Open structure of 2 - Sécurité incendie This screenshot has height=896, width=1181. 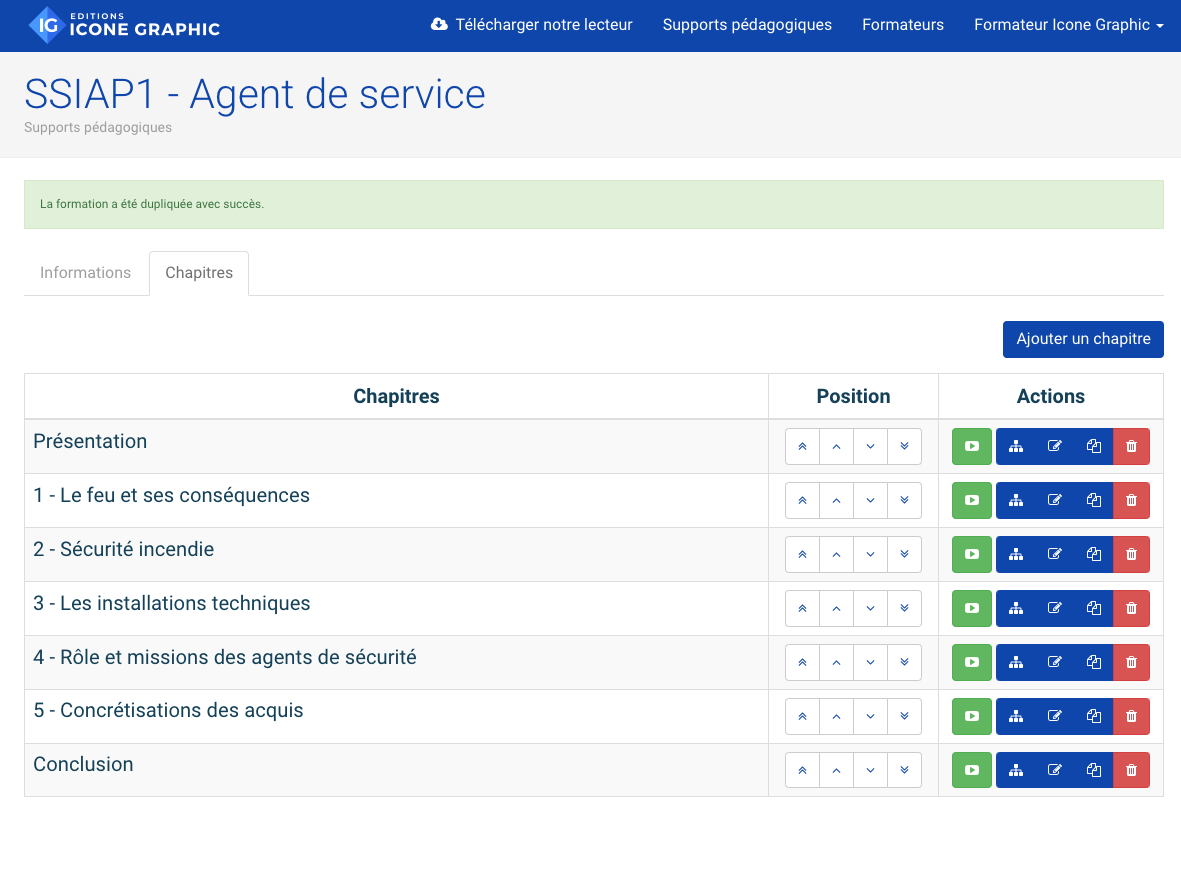click(1016, 554)
